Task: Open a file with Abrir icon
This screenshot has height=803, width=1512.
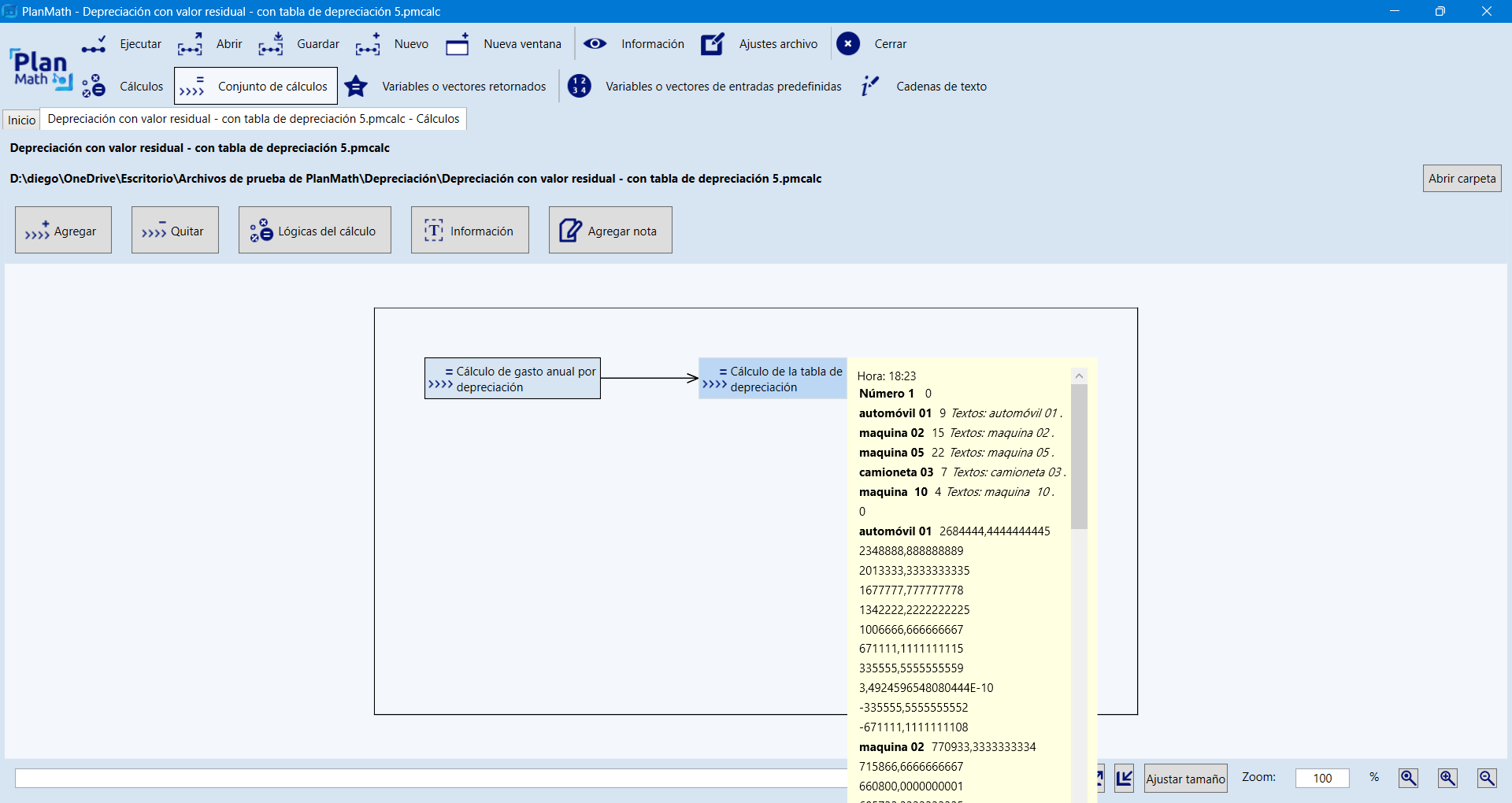Action: [190, 44]
